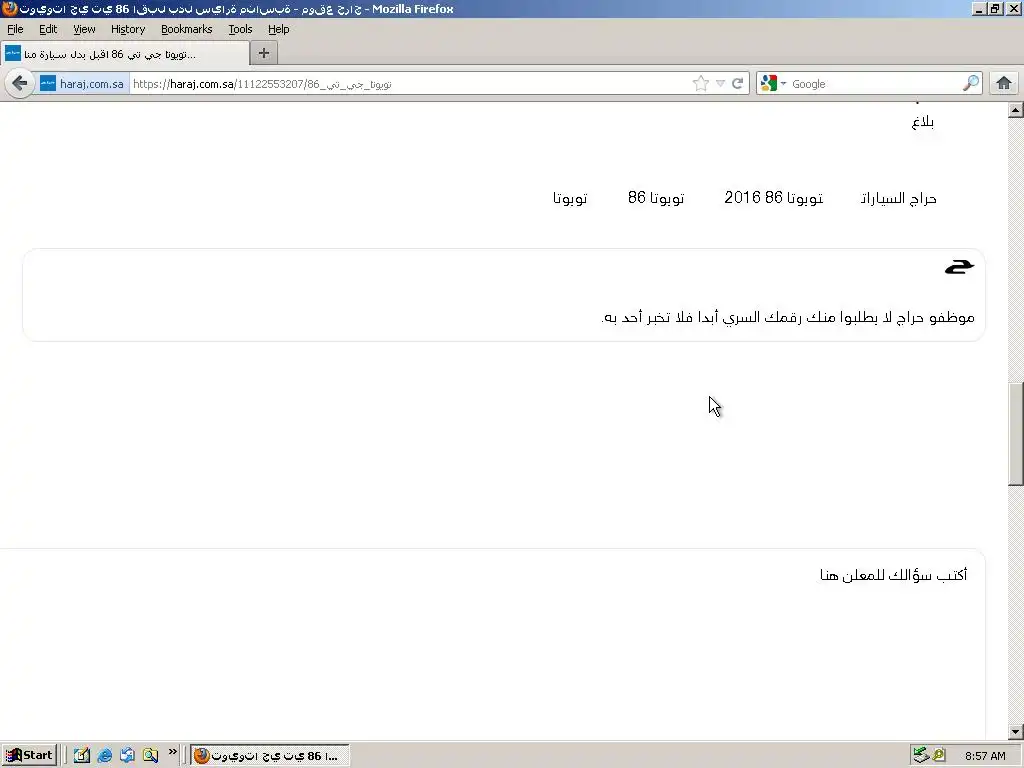The height and width of the screenshot is (768, 1024).
Task: Click the search magnifier icon in the Google box
Action: pyautogui.click(x=971, y=84)
